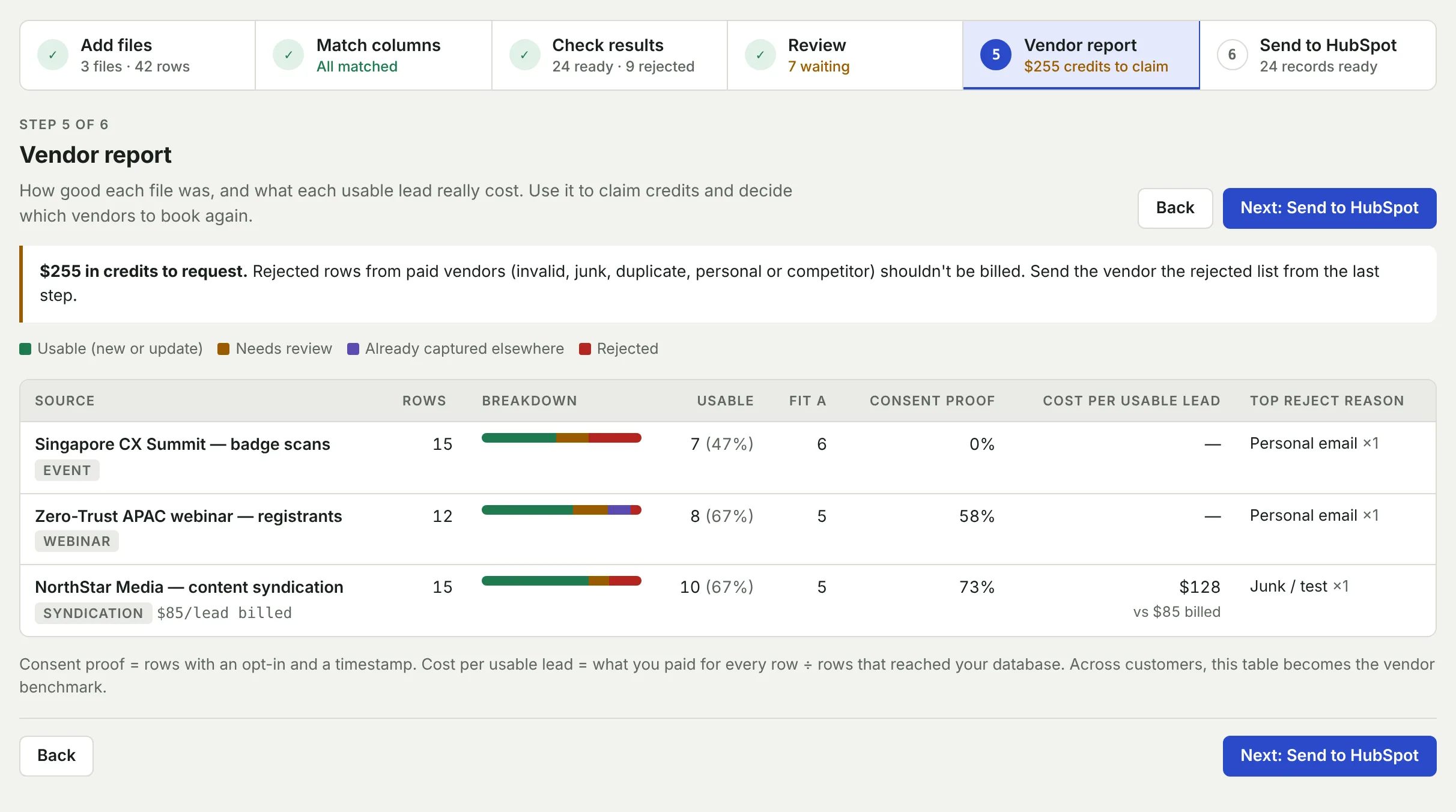Viewport: 1456px width, 812px height.
Task: Click the $255 in credits to request banner
Action: point(729,283)
